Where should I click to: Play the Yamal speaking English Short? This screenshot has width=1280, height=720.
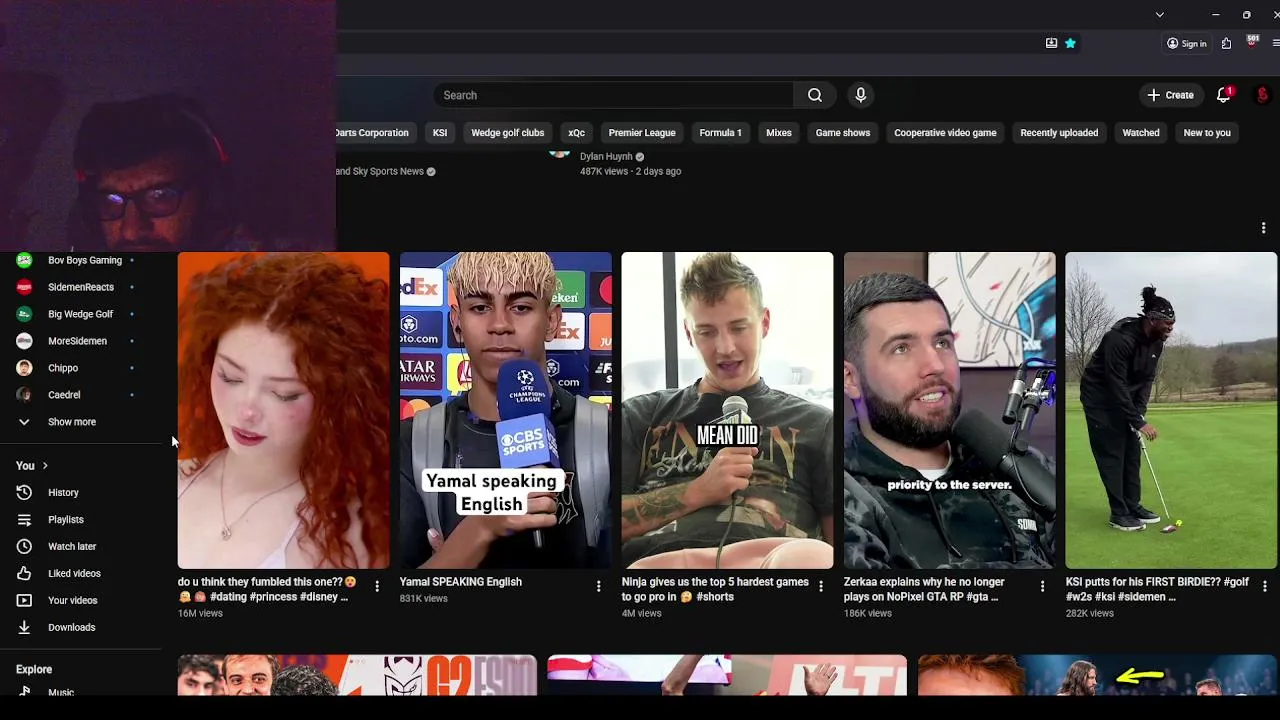(x=505, y=410)
